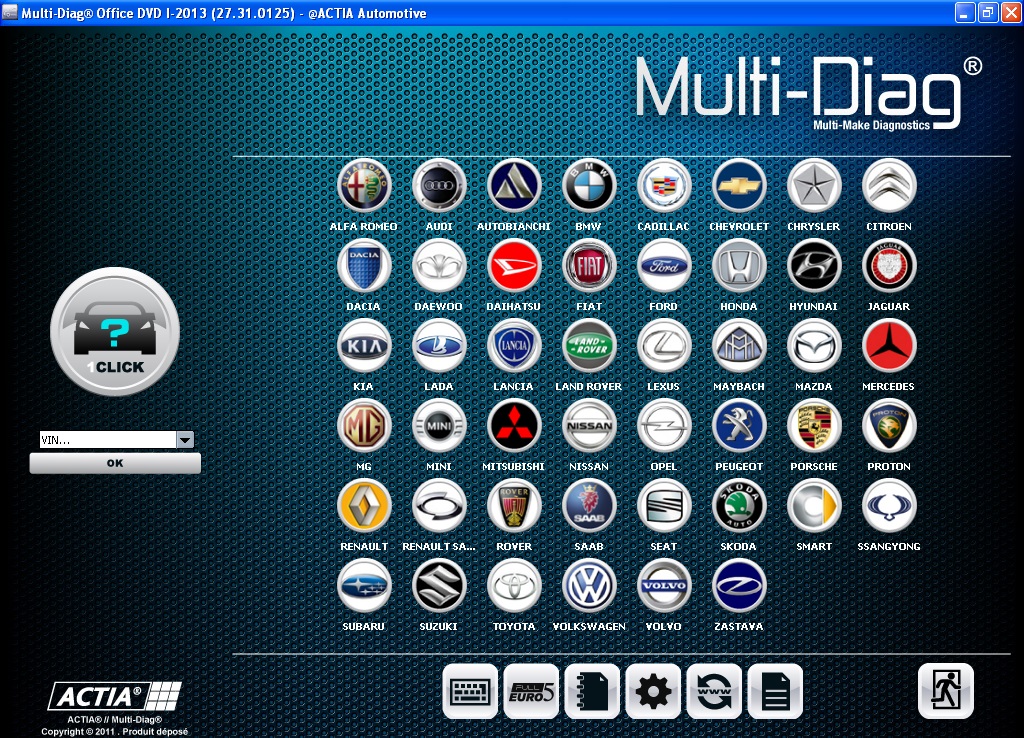1024x738 pixels.
Task: Select the Ford oval logo
Action: tap(664, 266)
